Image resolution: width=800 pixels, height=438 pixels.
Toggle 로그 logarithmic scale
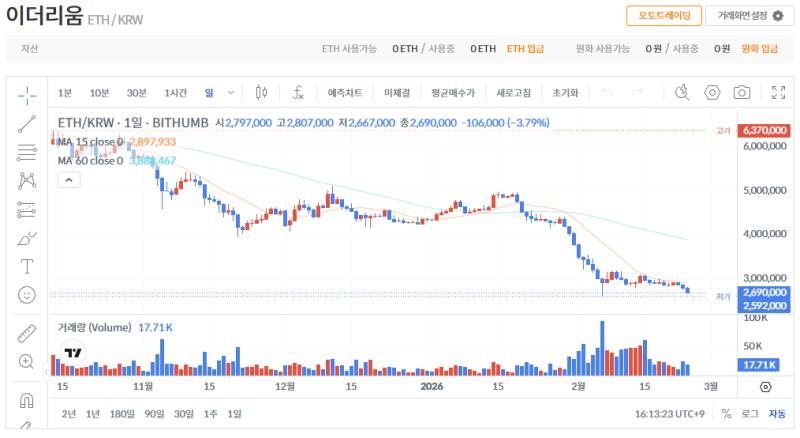pyautogui.click(x=750, y=414)
